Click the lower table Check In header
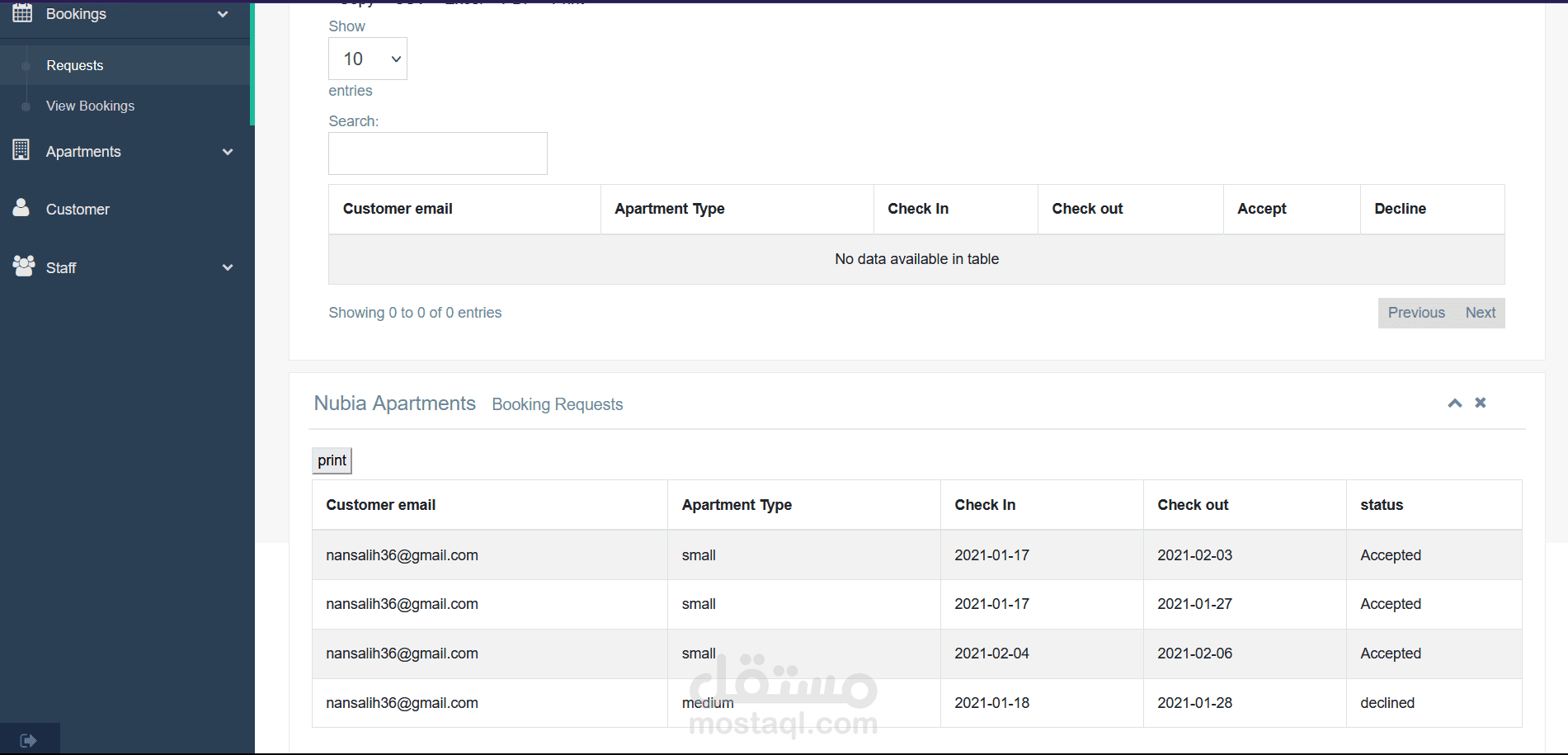1568x755 pixels. [1042, 505]
